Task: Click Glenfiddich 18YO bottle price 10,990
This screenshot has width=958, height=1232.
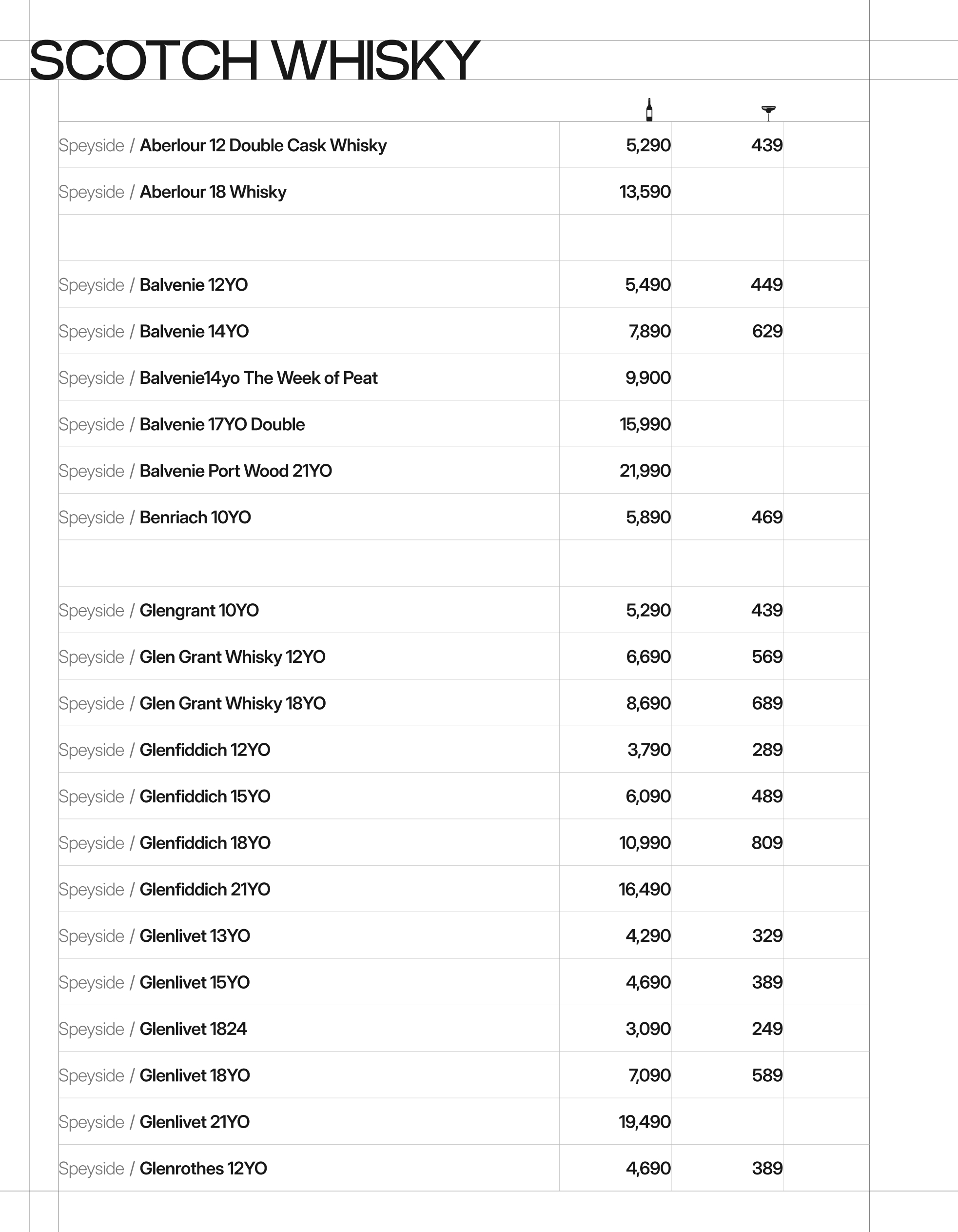Action: (645, 843)
